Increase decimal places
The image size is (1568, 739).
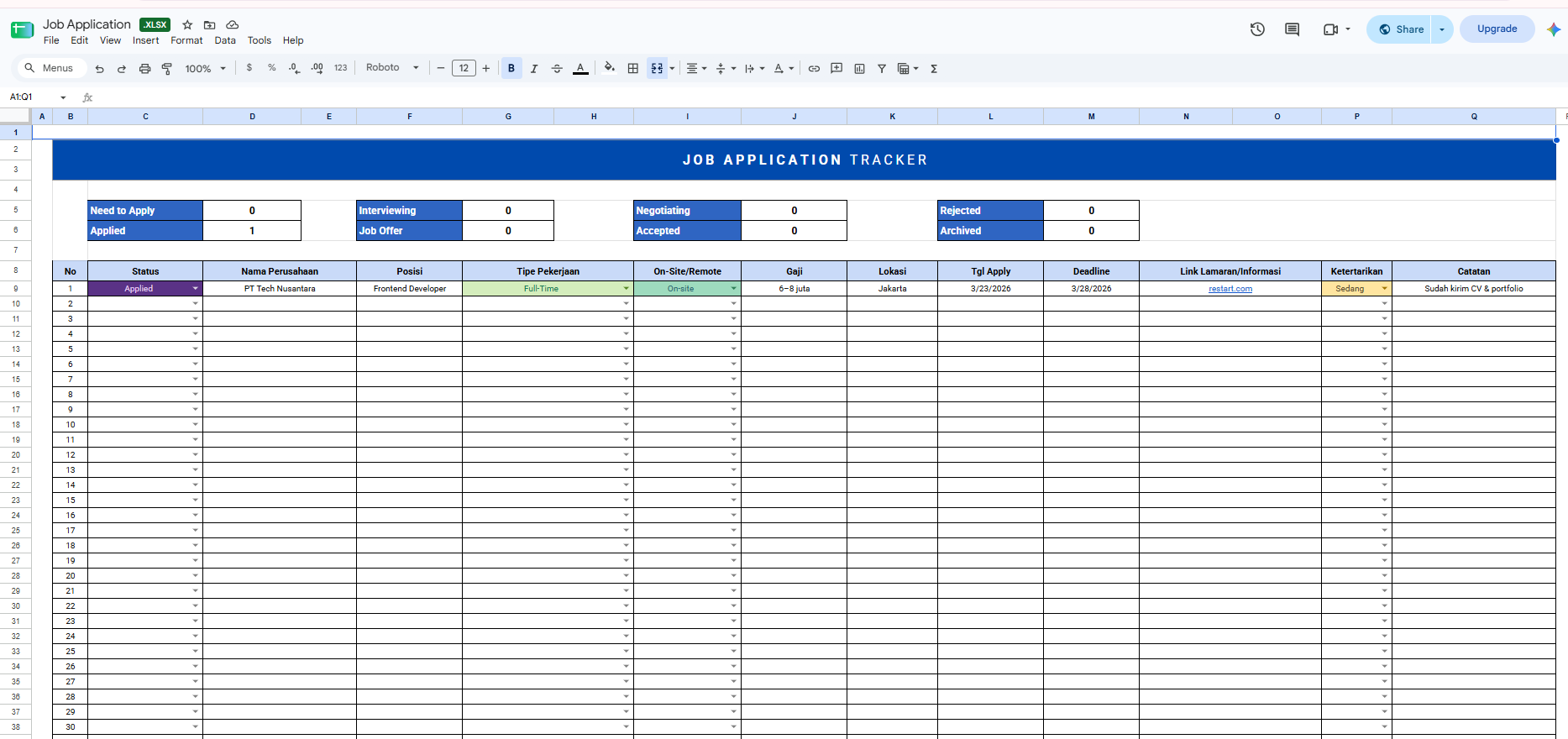317,68
